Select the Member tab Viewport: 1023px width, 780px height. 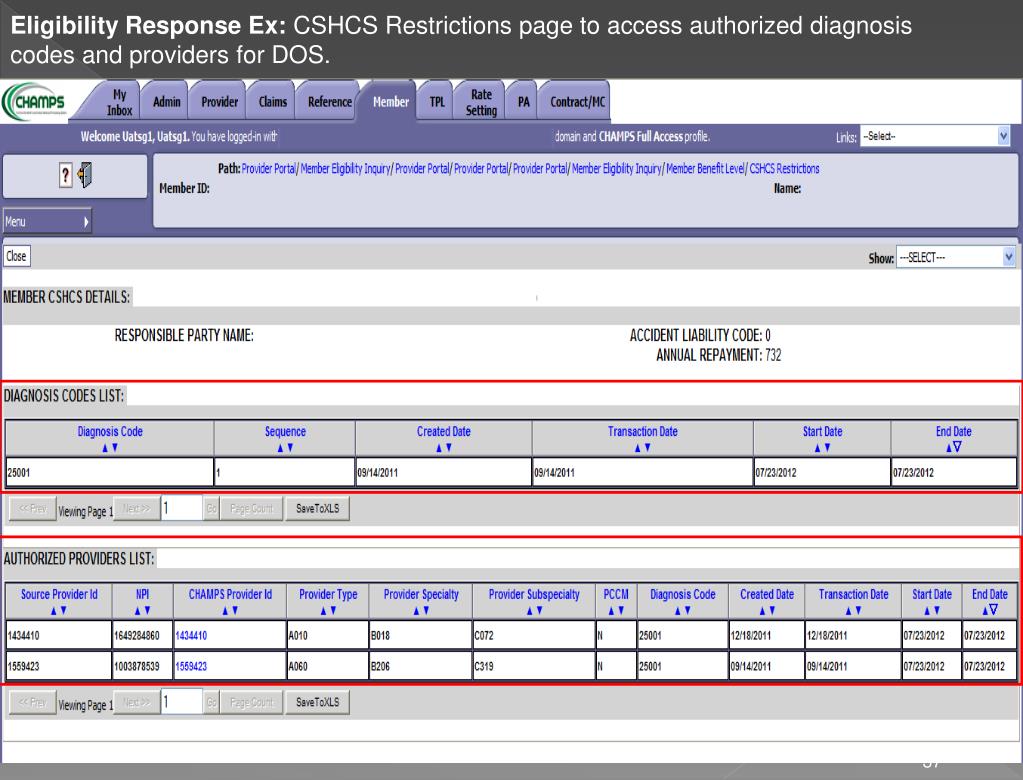click(390, 102)
